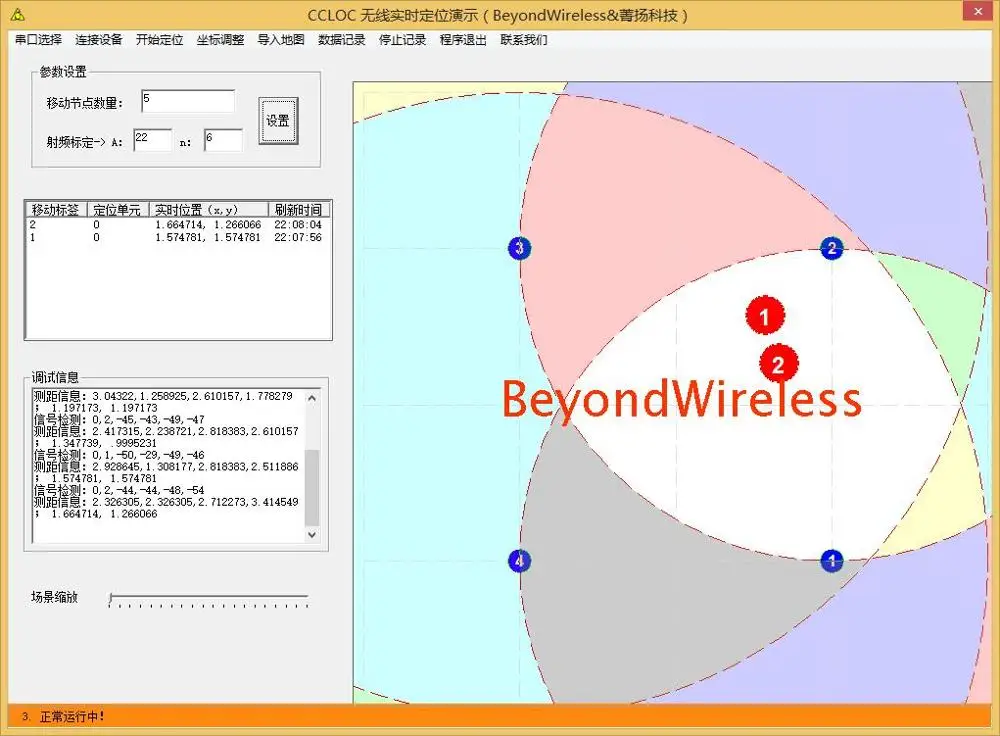
Task: Choose 导入地图 from the menu bar
Action: point(281,40)
